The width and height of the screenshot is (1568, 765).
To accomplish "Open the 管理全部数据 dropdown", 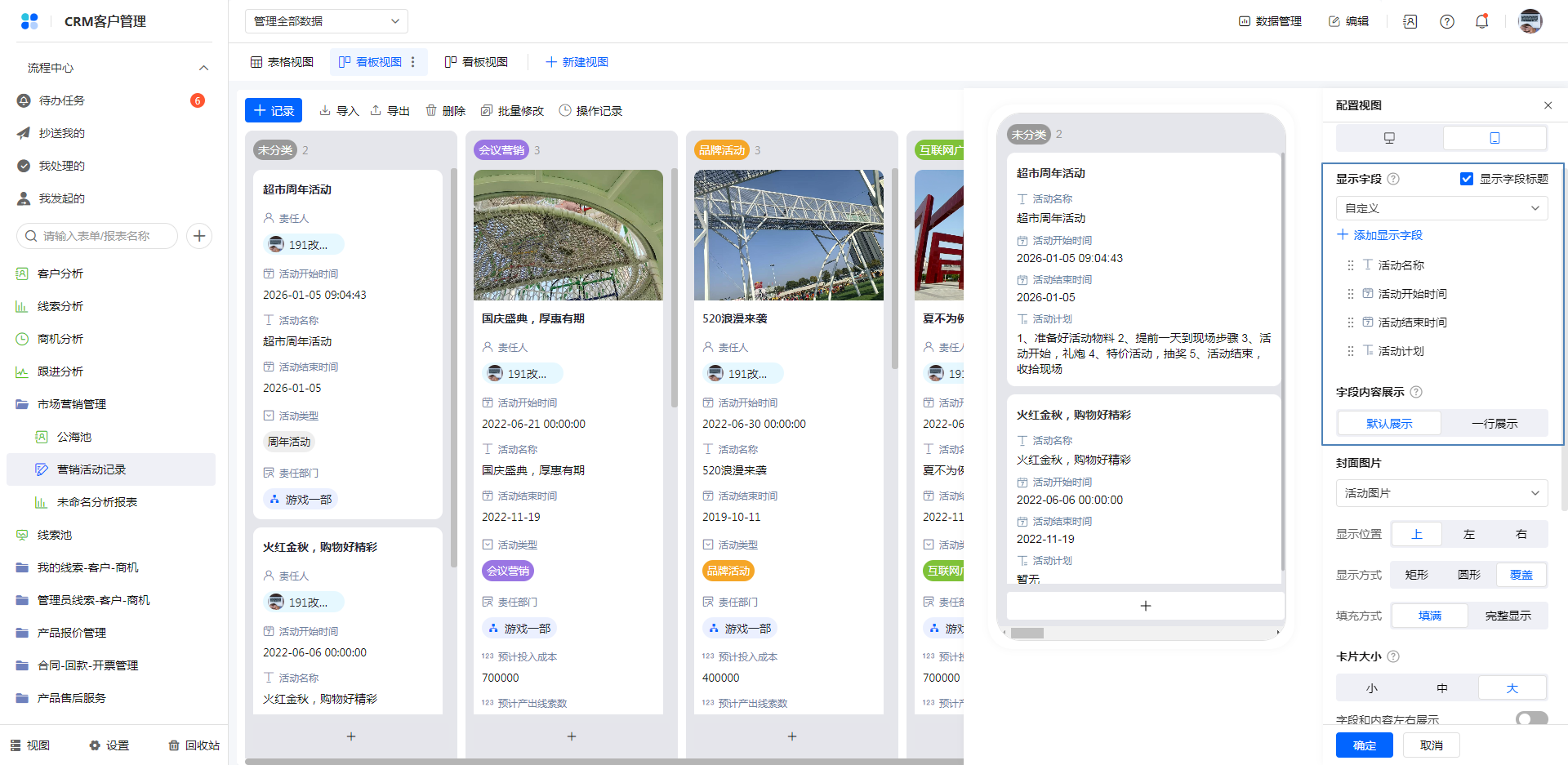I will (x=327, y=21).
